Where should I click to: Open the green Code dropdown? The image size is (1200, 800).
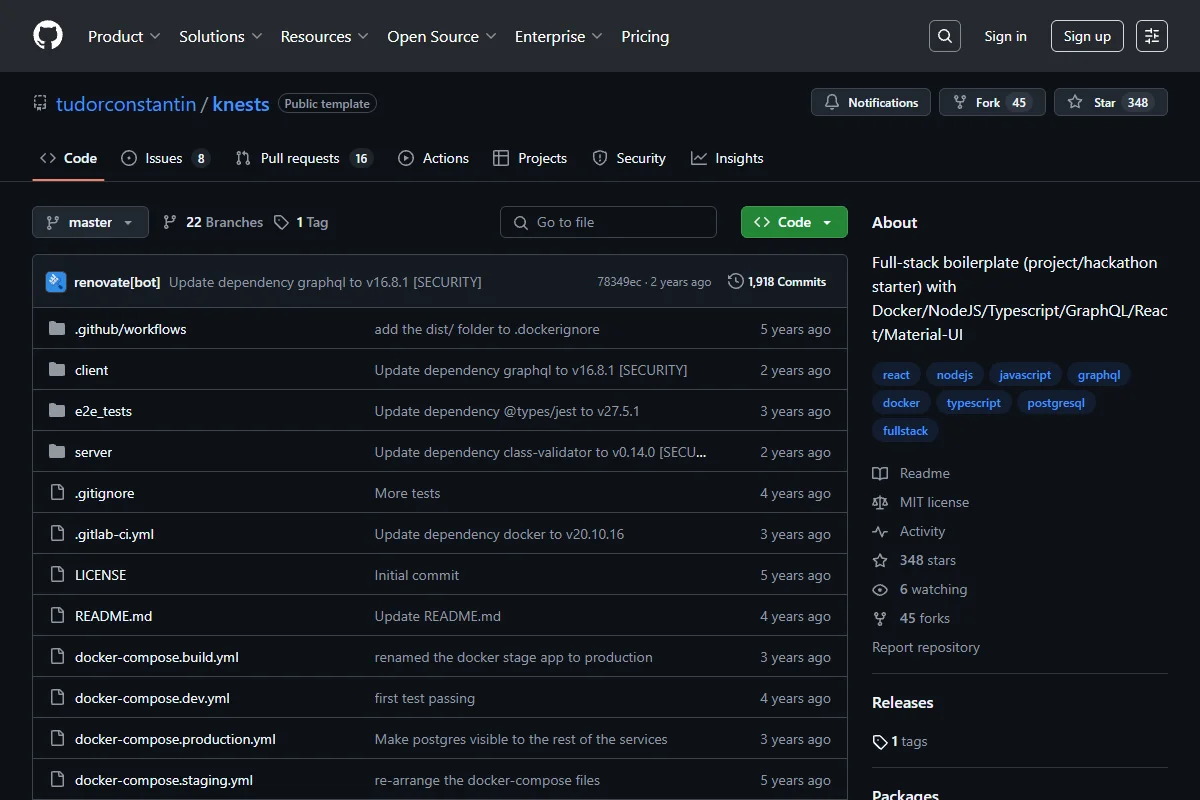[x=794, y=222]
